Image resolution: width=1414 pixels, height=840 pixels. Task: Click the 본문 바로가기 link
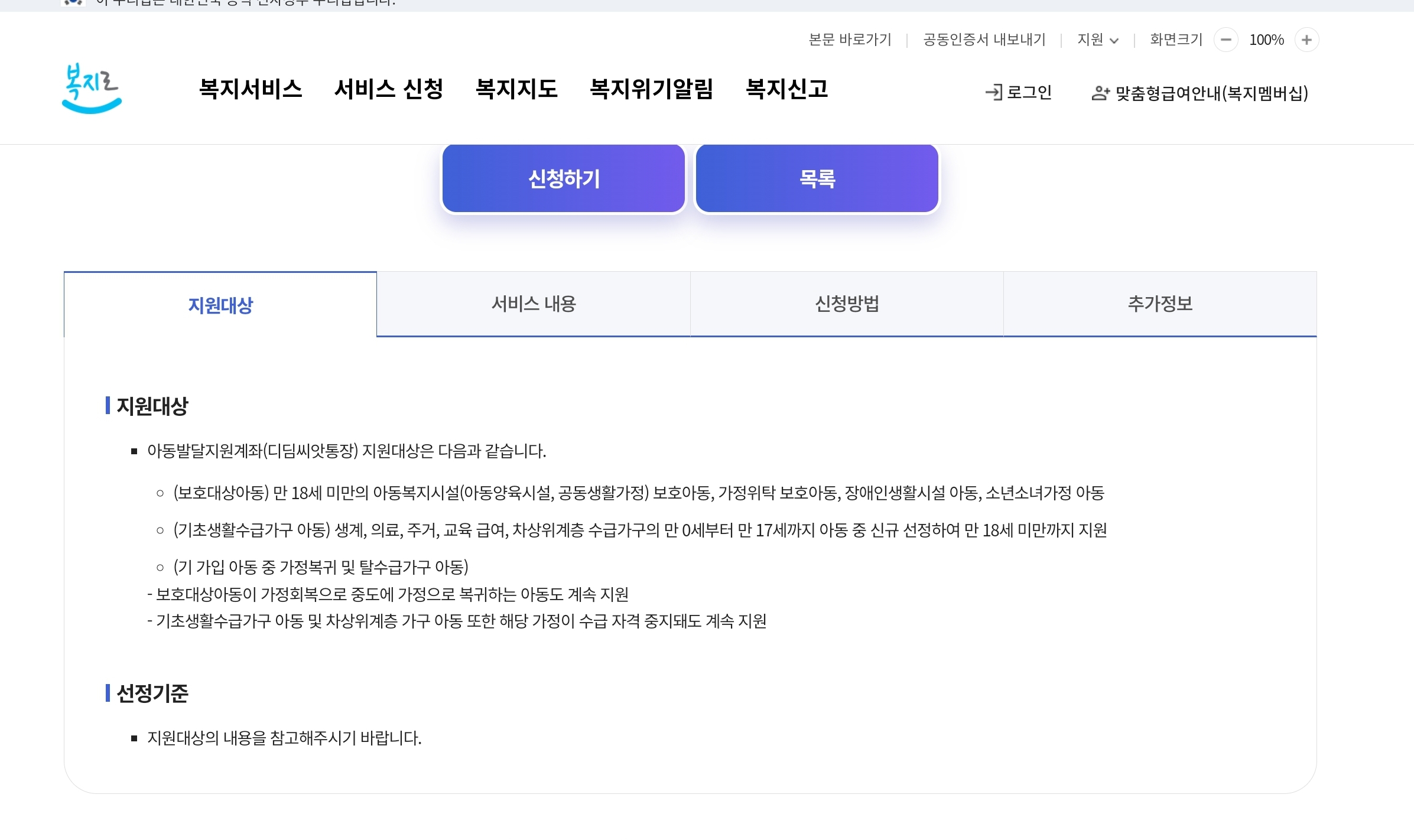click(850, 40)
